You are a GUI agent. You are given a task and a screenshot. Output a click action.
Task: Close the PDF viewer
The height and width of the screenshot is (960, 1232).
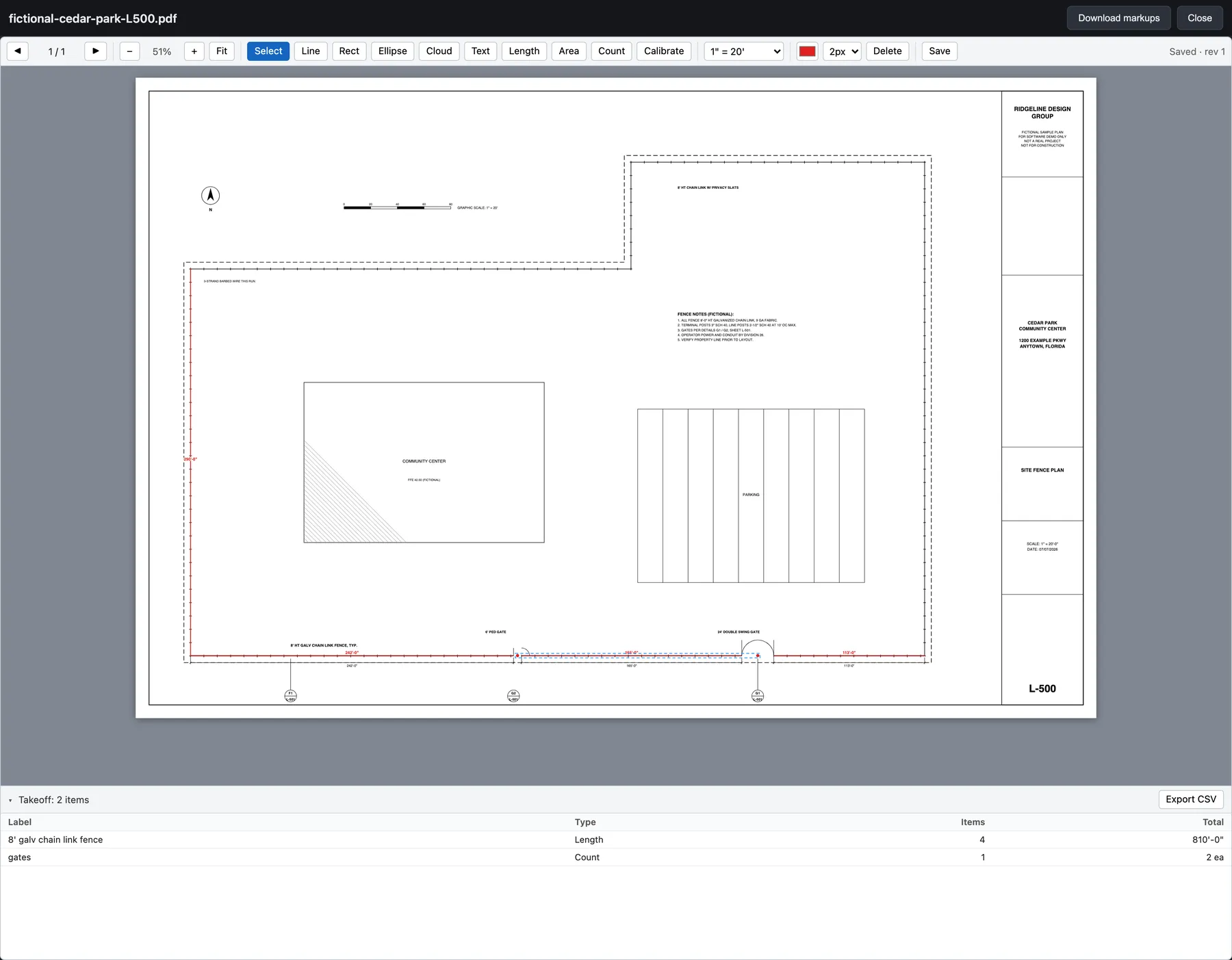pyautogui.click(x=1200, y=18)
